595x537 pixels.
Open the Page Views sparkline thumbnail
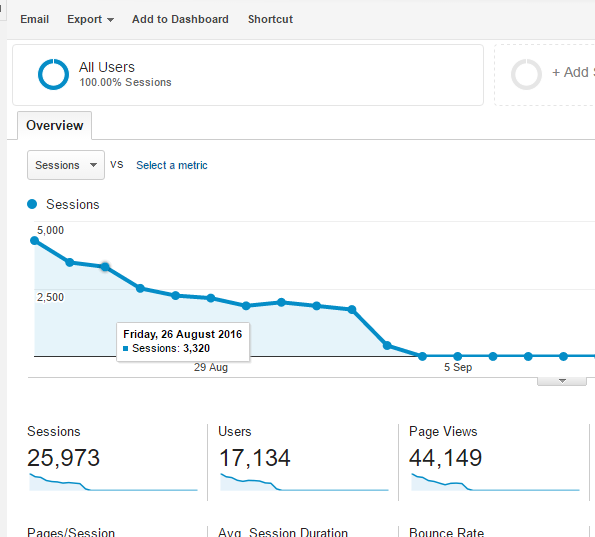pyautogui.click(x=495, y=482)
